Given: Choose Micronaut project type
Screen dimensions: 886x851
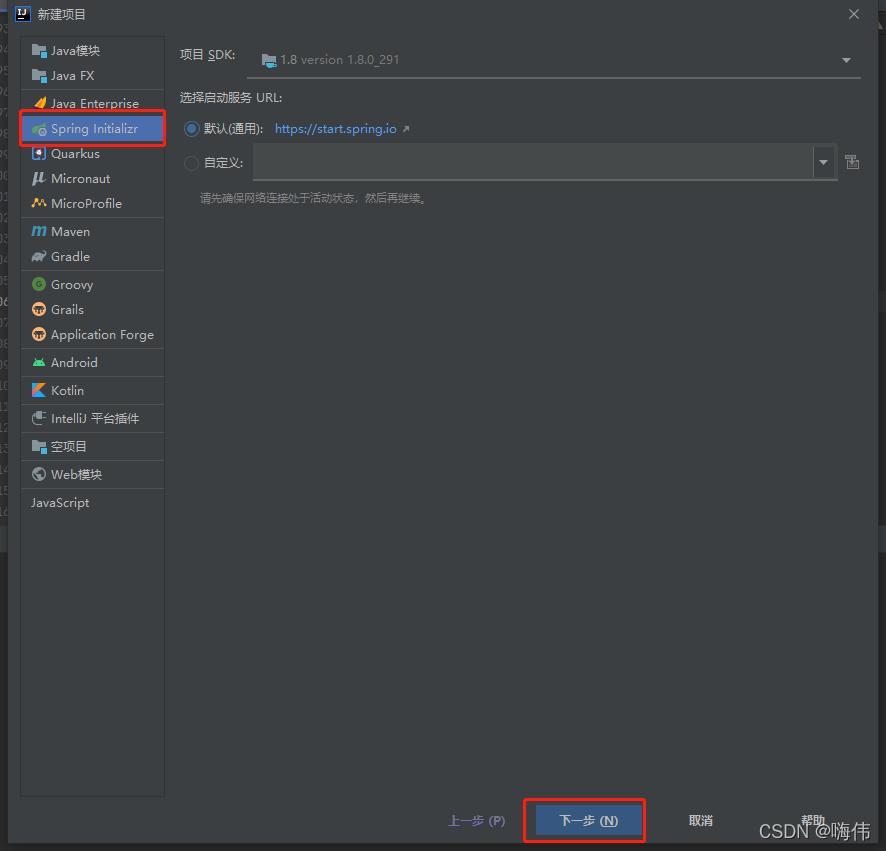Looking at the screenshot, I should pyautogui.click(x=92, y=179).
